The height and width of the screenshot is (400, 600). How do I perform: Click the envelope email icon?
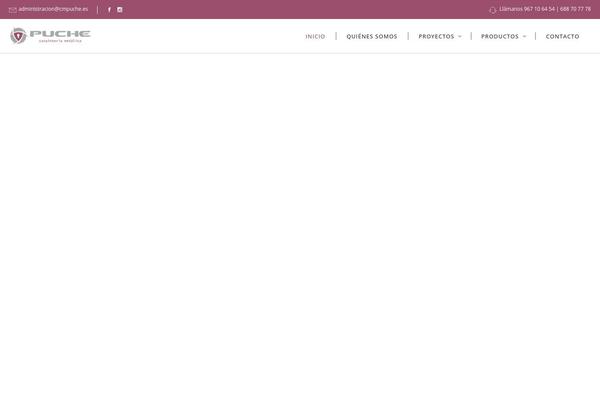[x=13, y=10]
